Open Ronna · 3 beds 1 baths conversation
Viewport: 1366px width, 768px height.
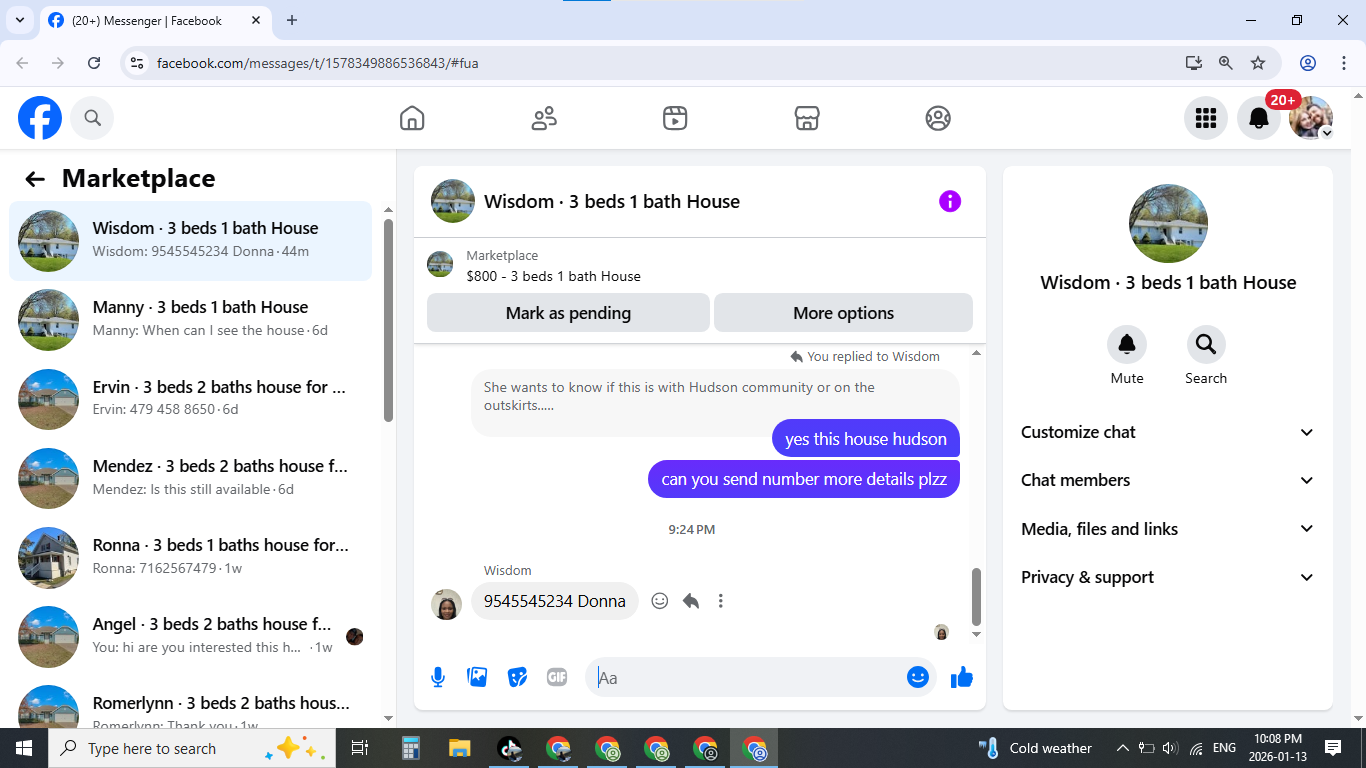click(x=190, y=557)
